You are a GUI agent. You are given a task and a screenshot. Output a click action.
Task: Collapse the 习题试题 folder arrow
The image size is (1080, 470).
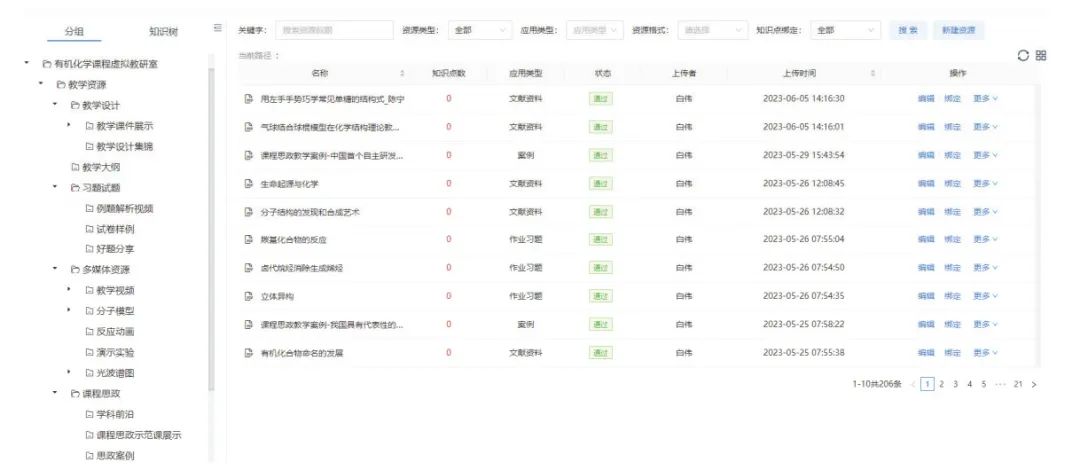55,187
